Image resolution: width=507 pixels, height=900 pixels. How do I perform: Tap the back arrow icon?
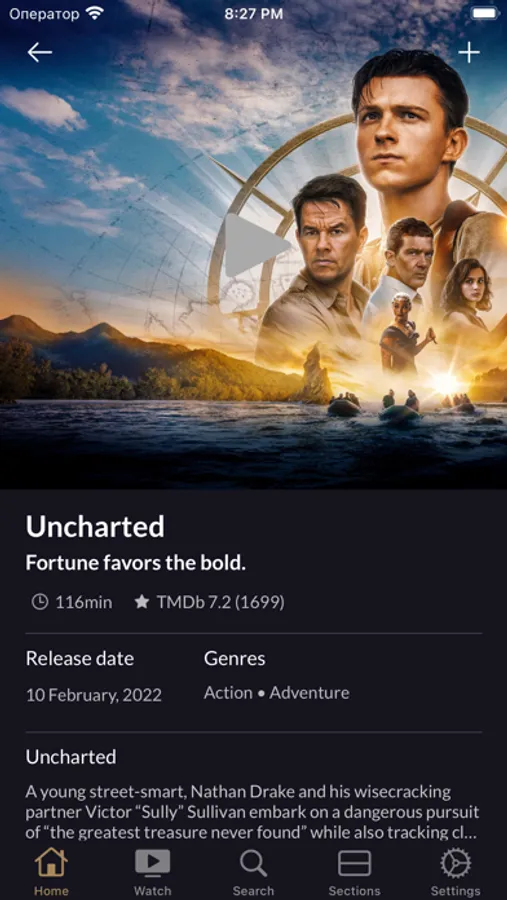(40, 53)
